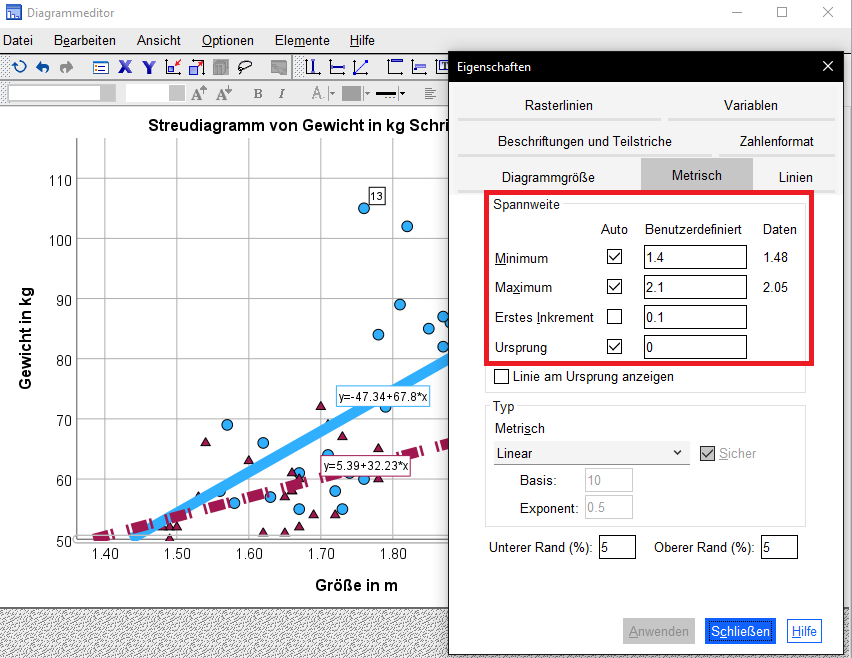The image size is (852, 658).
Task: Open the Optionen menu
Action: point(227,40)
